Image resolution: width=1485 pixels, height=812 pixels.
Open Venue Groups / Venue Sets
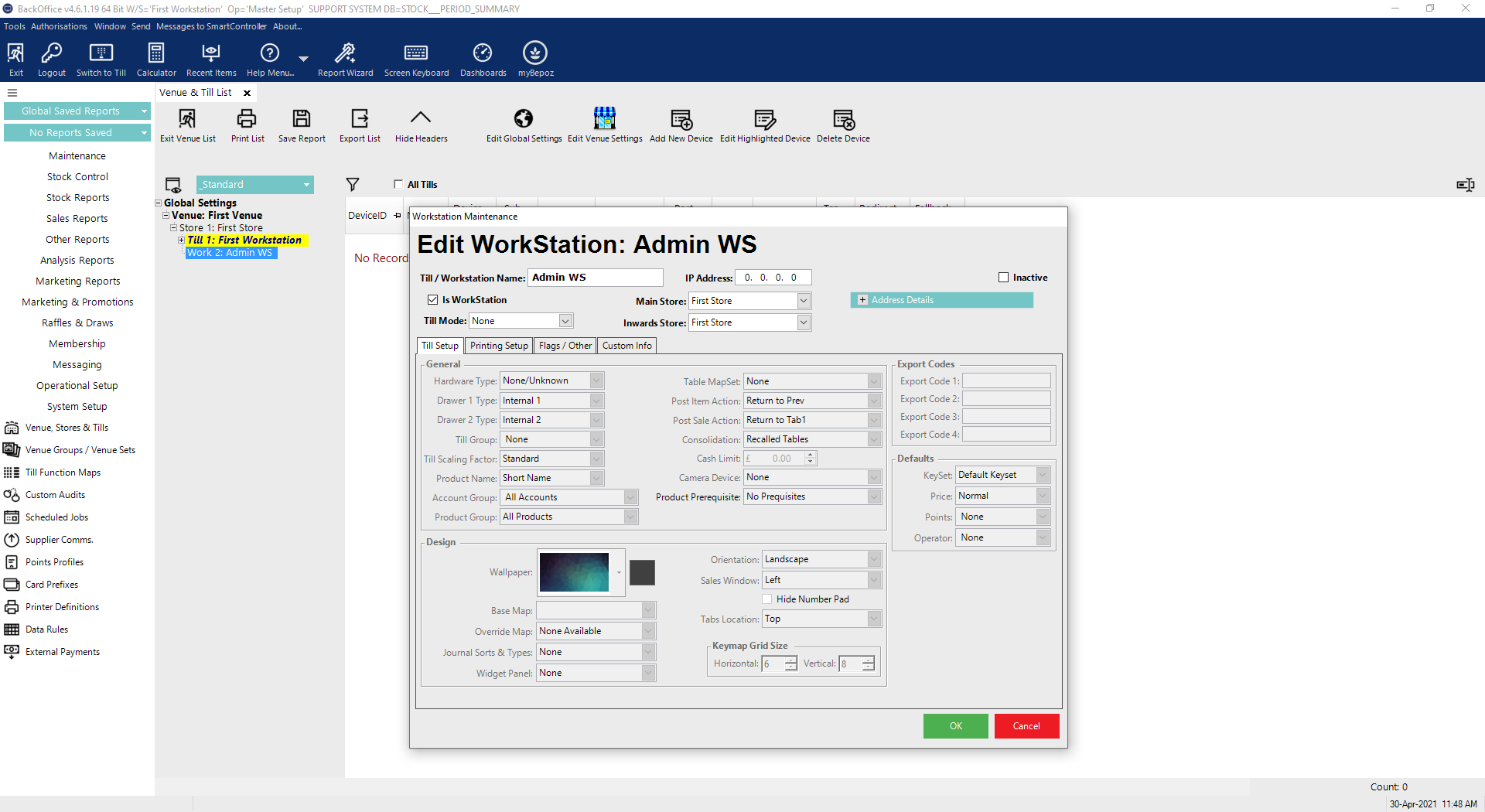pyautogui.click(x=80, y=449)
